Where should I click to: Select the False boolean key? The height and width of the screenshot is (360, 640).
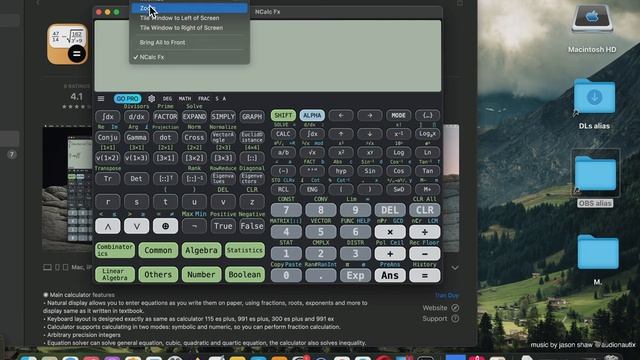(x=252, y=226)
